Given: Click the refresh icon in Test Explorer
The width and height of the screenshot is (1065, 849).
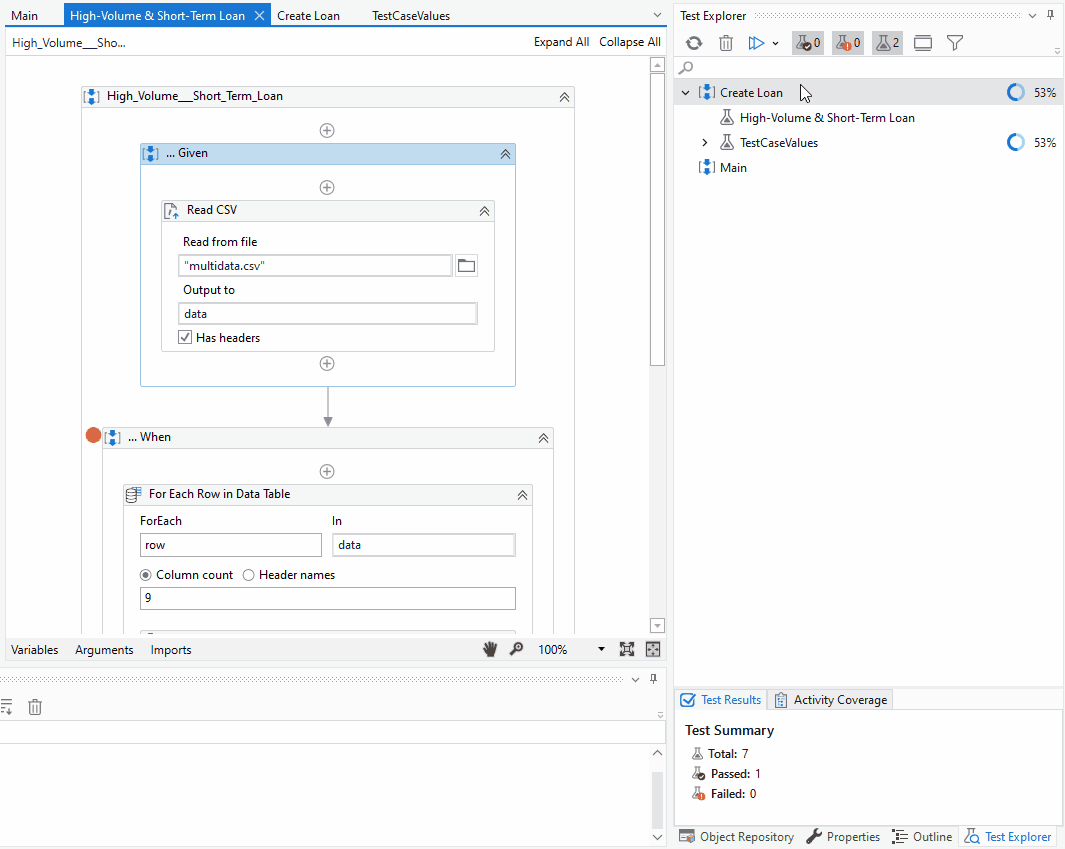Looking at the screenshot, I should [694, 43].
